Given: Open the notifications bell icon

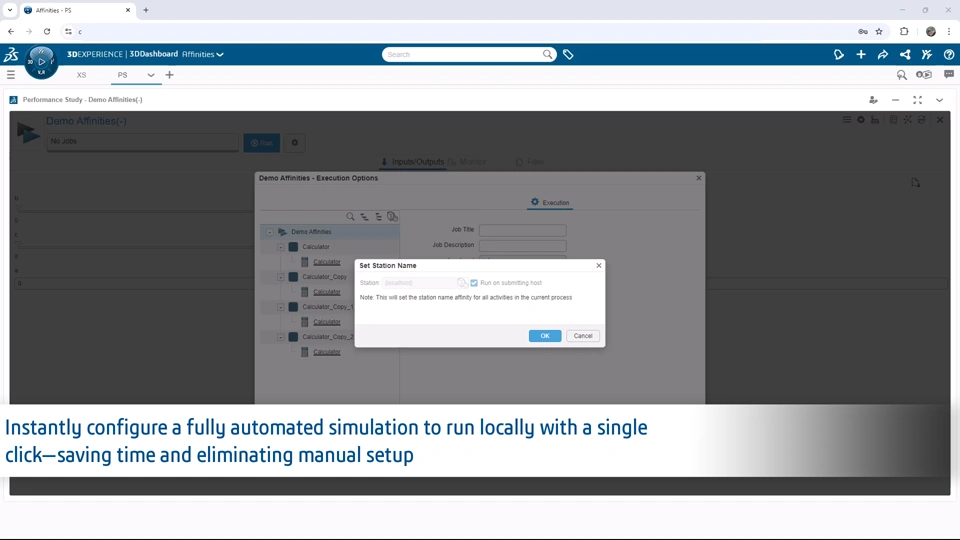Looking at the screenshot, I should 839,54.
